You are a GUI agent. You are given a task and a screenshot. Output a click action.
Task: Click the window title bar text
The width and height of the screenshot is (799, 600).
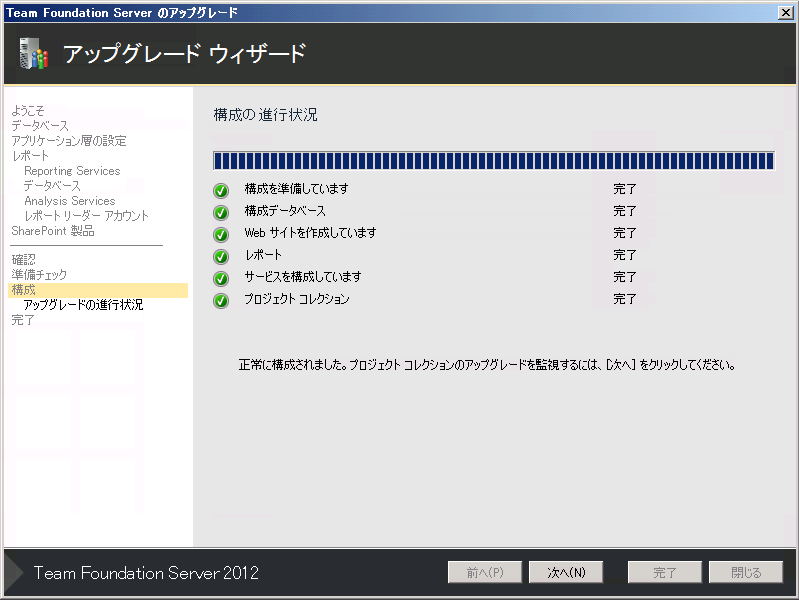tap(122, 13)
